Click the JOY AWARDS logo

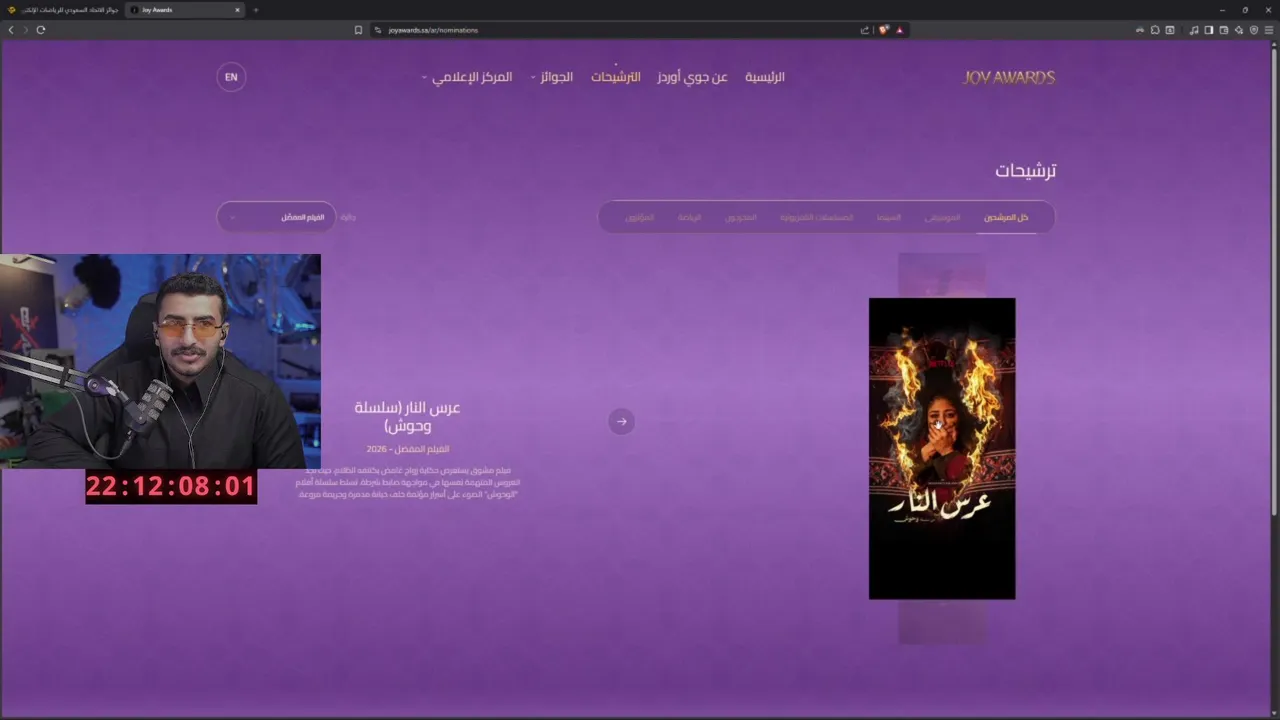point(1009,77)
